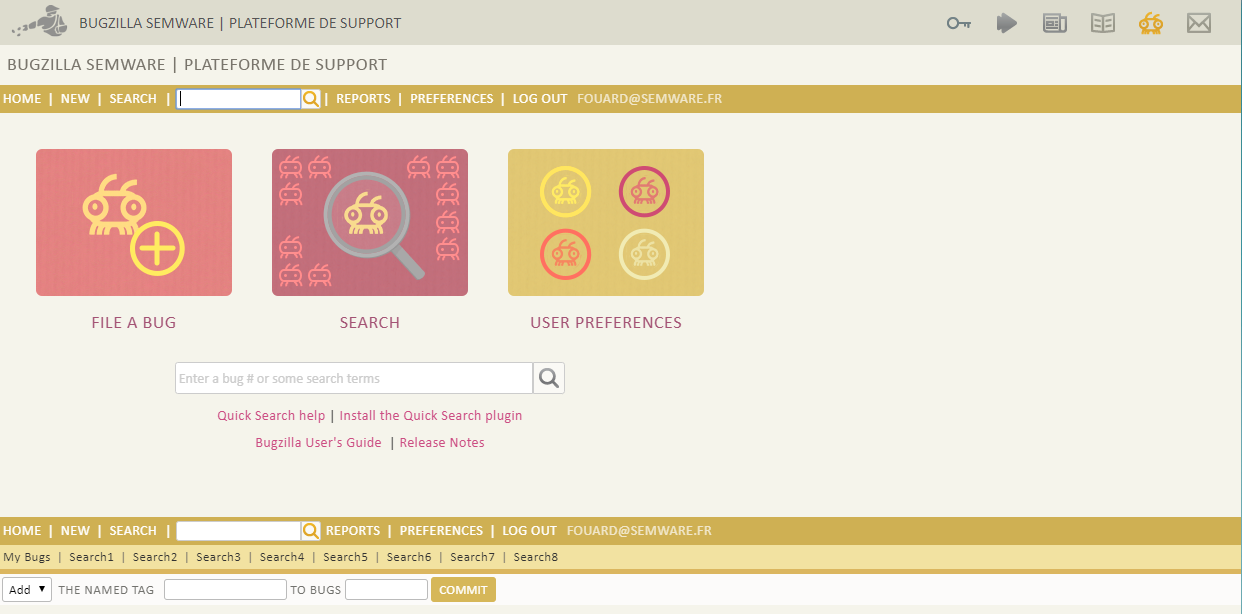1242x614 pixels.
Task: Click the User Preferences tile image
Action: tap(606, 222)
